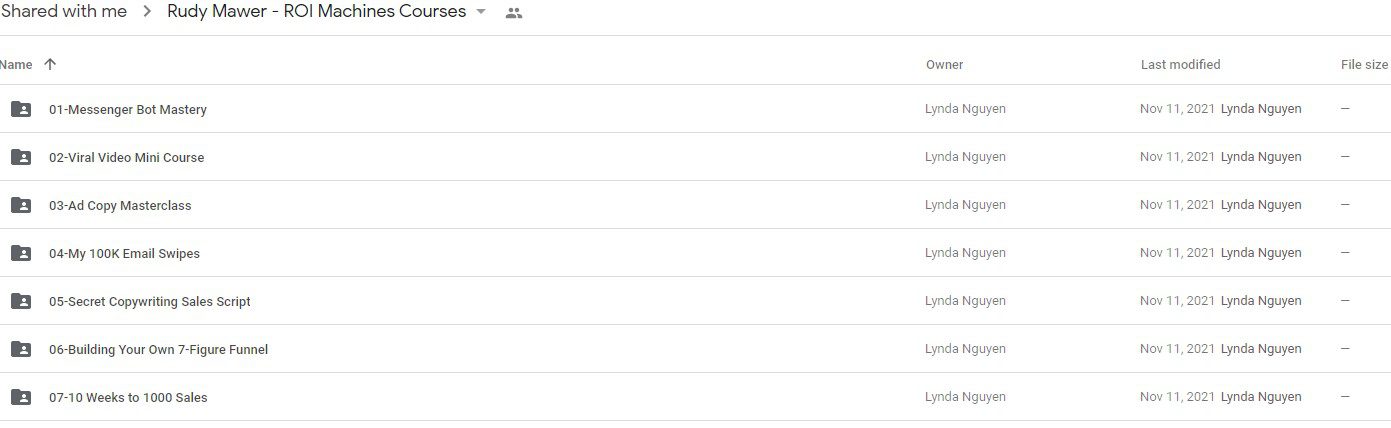Toggle sort direction with the Name arrow icon
Image resolution: width=1391 pixels, height=428 pixels.
[50, 64]
